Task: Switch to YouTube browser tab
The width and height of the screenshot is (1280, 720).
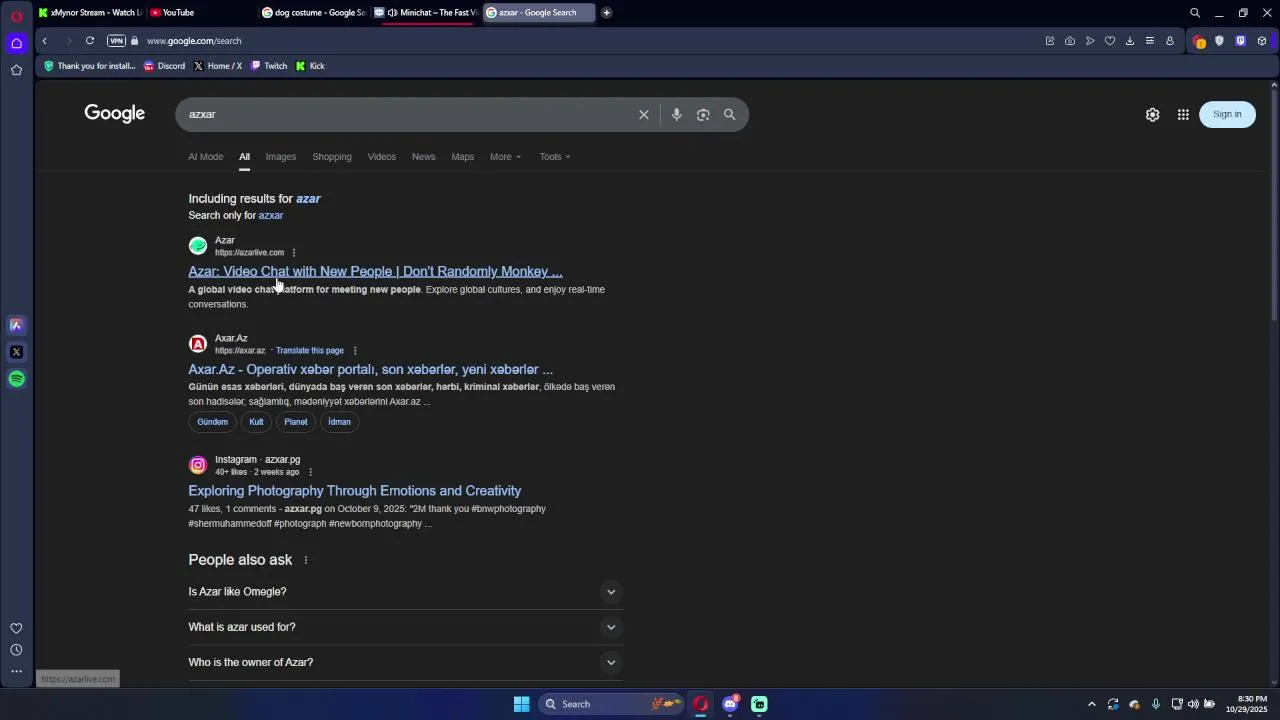Action: [200, 13]
